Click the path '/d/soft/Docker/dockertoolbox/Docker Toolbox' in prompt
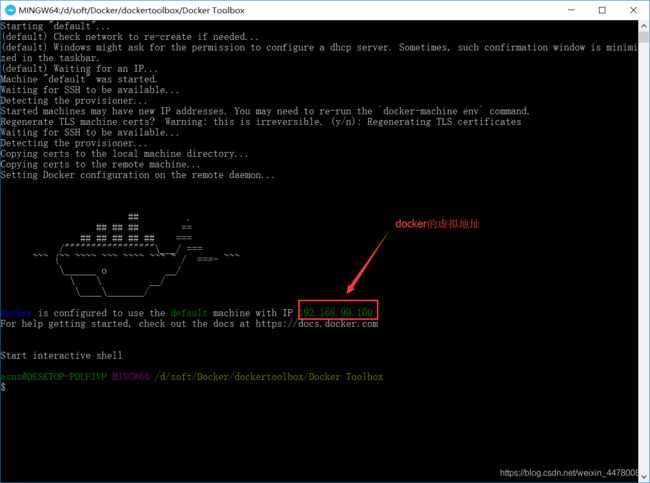 point(269,376)
